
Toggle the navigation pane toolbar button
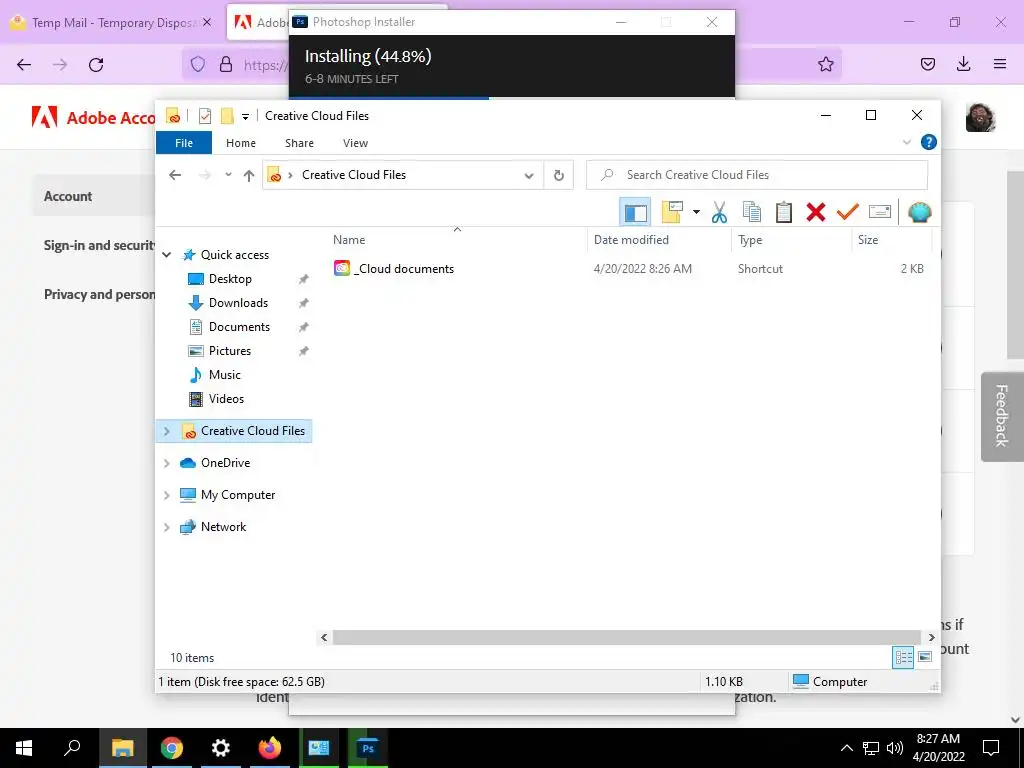(635, 212)
